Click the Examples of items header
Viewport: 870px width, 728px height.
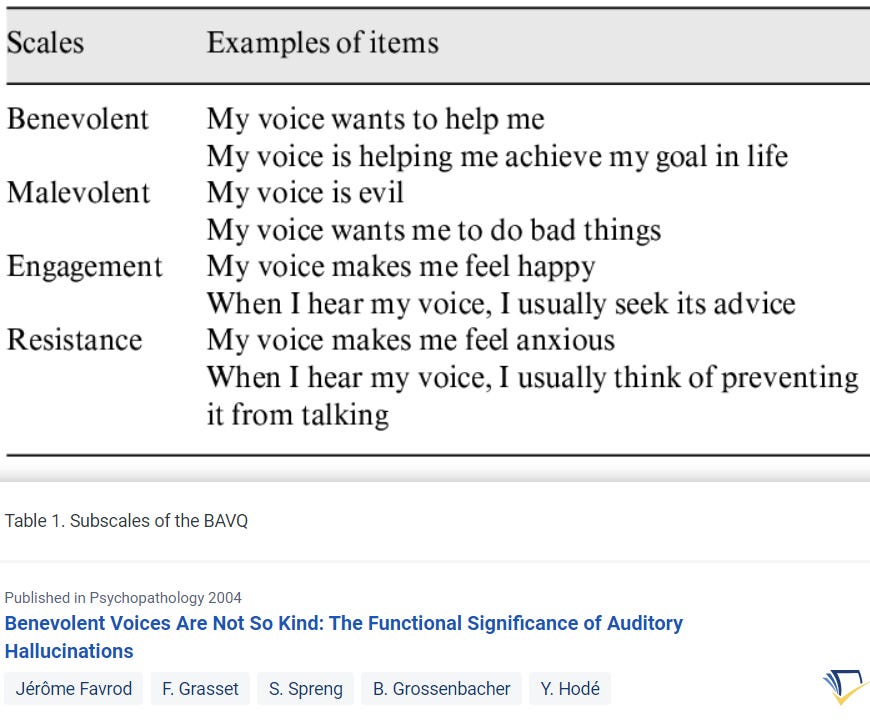[x=322, y=43]
